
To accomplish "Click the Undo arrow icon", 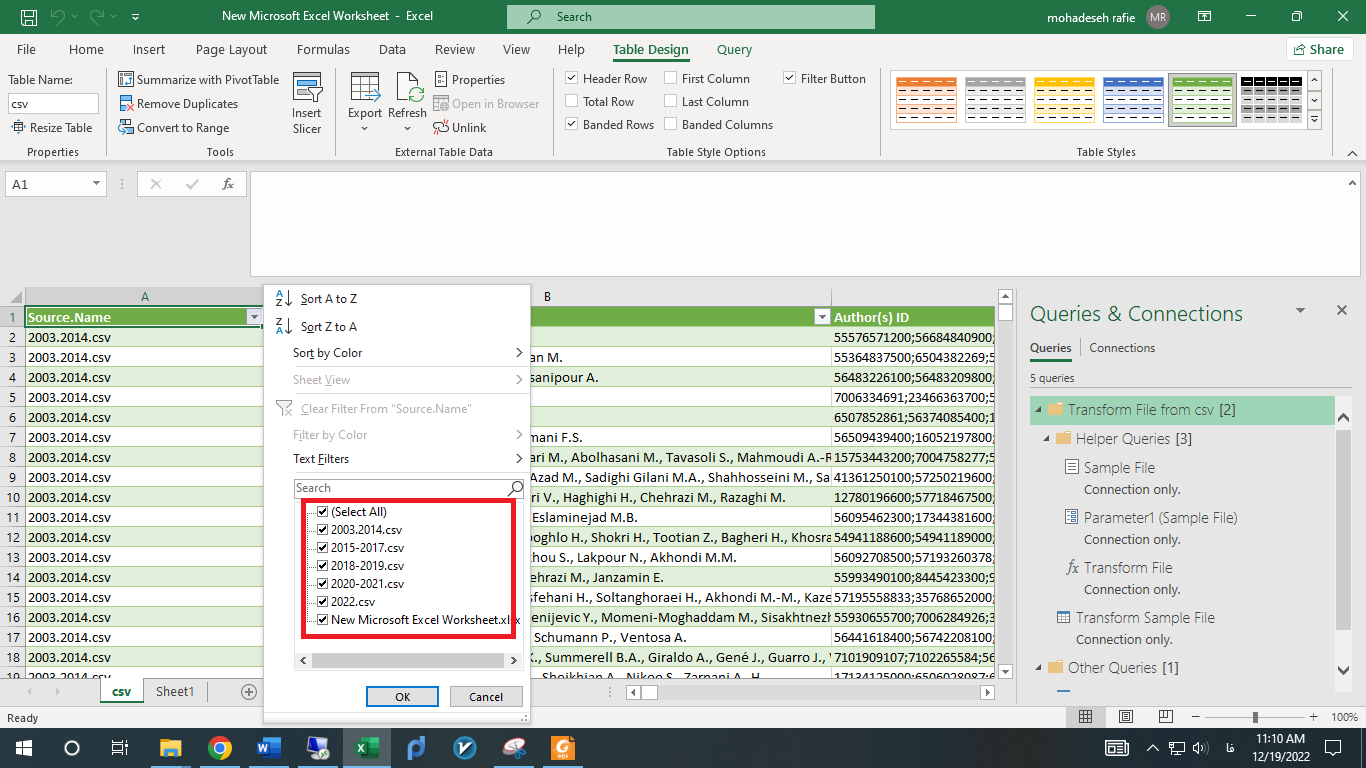I will (57, 17).
